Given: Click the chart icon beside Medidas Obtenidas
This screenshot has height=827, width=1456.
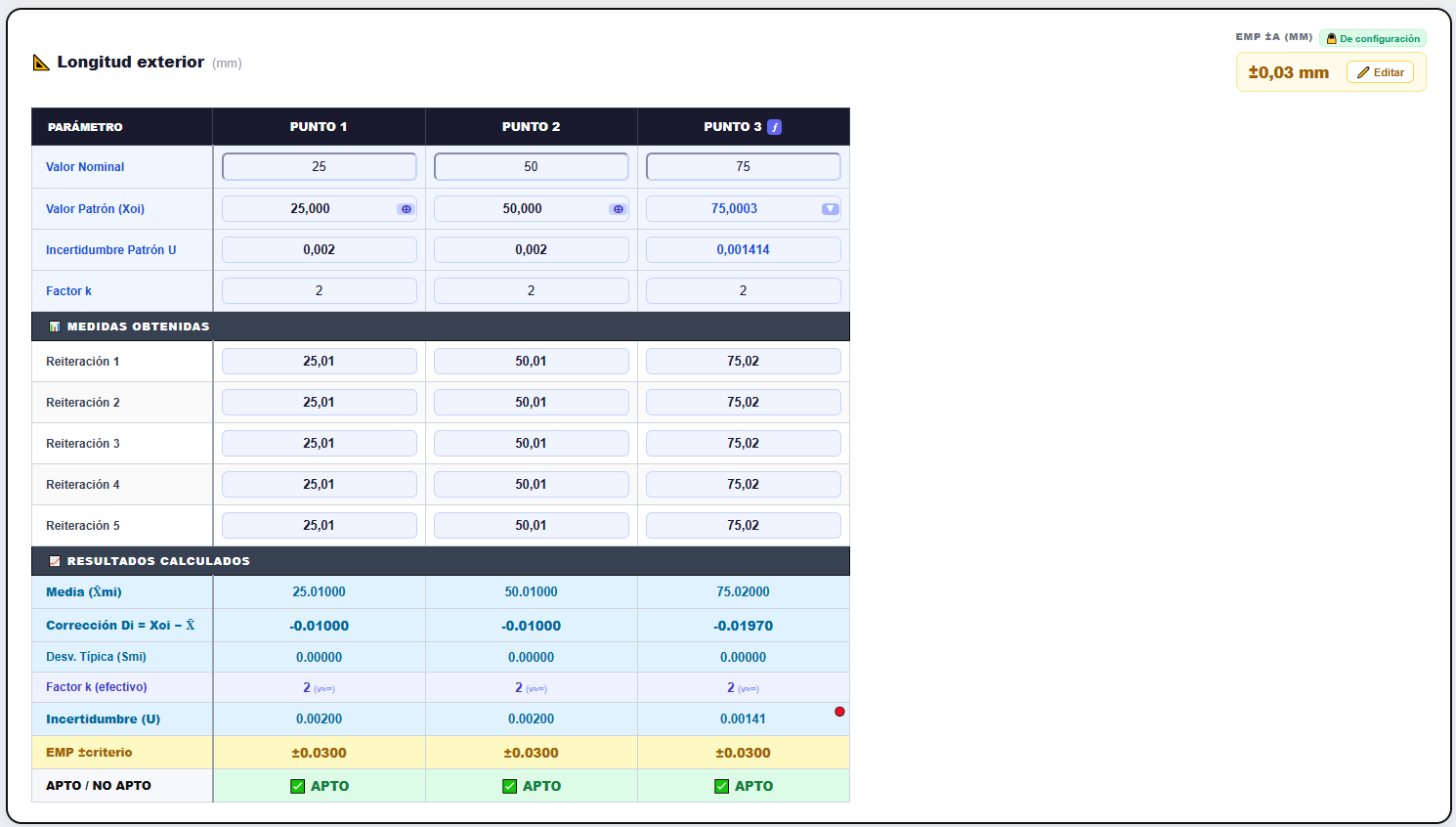Looking at the screenshot, I should [x=55, y=326].
